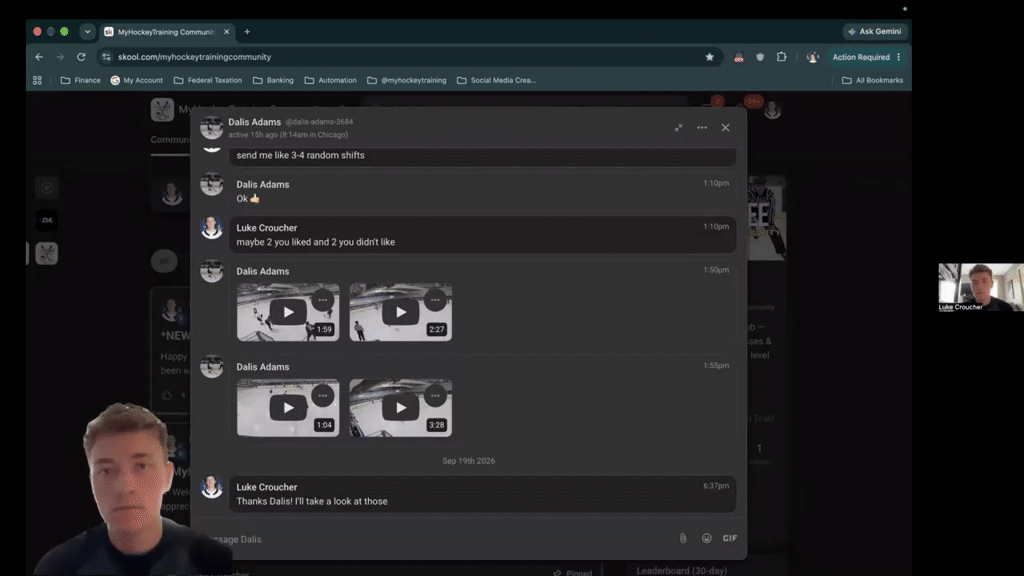Go back with the browser back arrow
Viewport: 1024px width, 576px height.
point(39,57)
